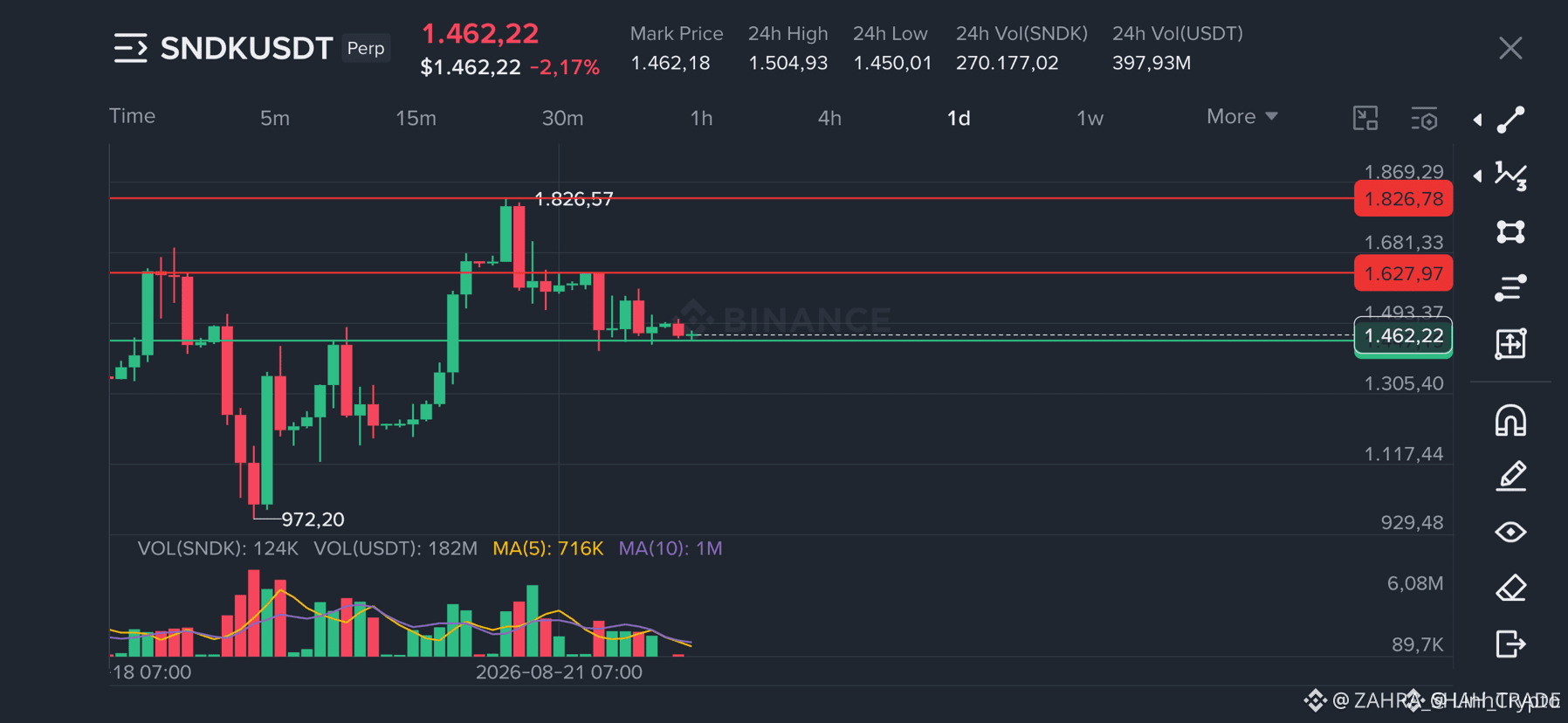Exit drawing toolbar with the exit icon
This screenshot has height=723, width=1568.
1510,644
